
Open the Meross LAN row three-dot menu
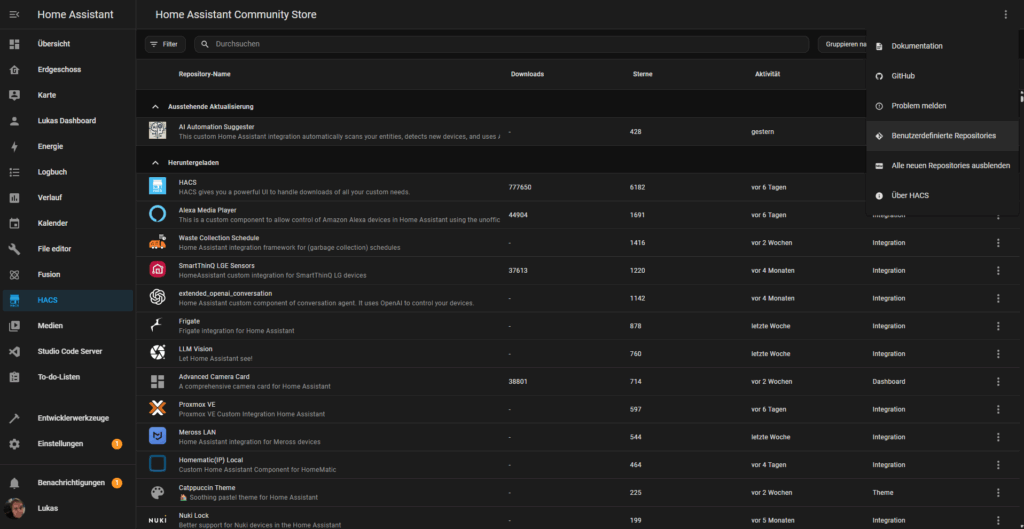[x=998, y=437]
